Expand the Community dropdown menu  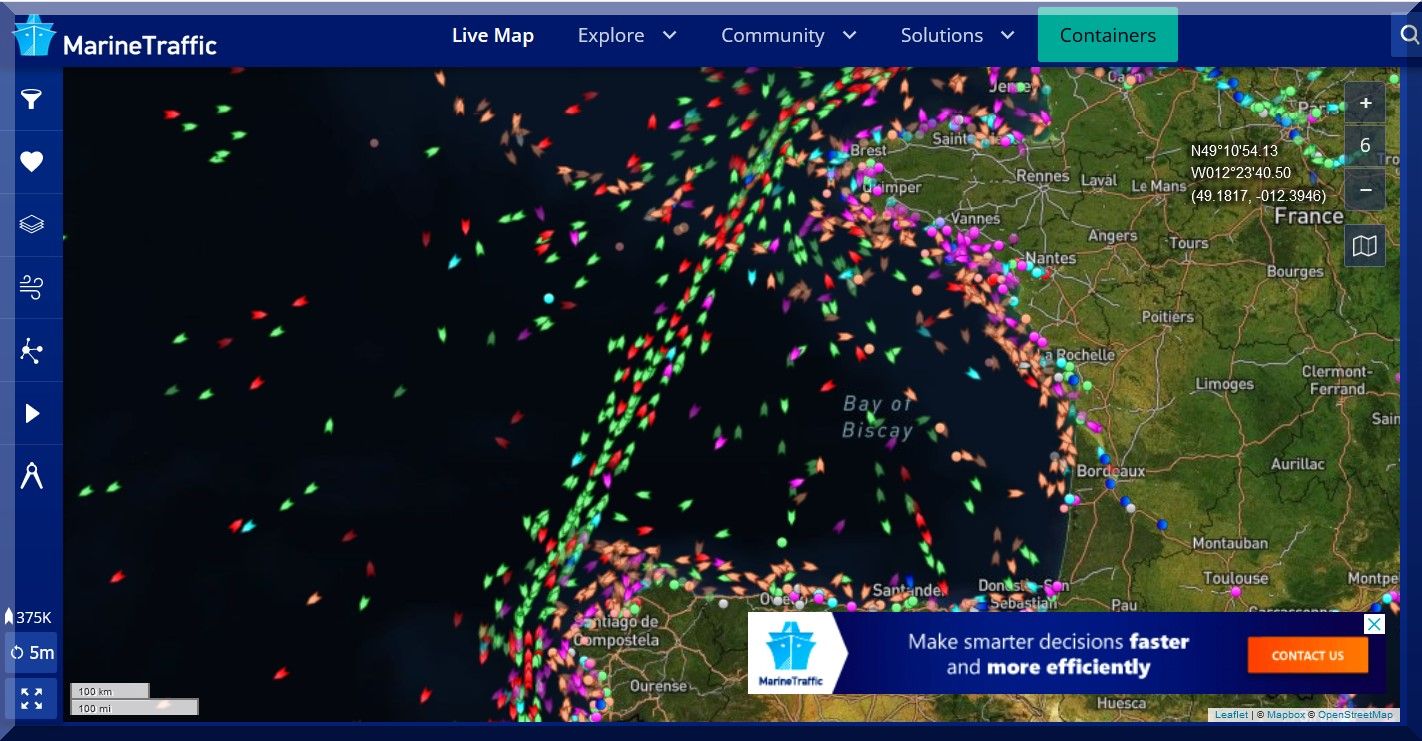pyautogui.click(x=788, y=36)
